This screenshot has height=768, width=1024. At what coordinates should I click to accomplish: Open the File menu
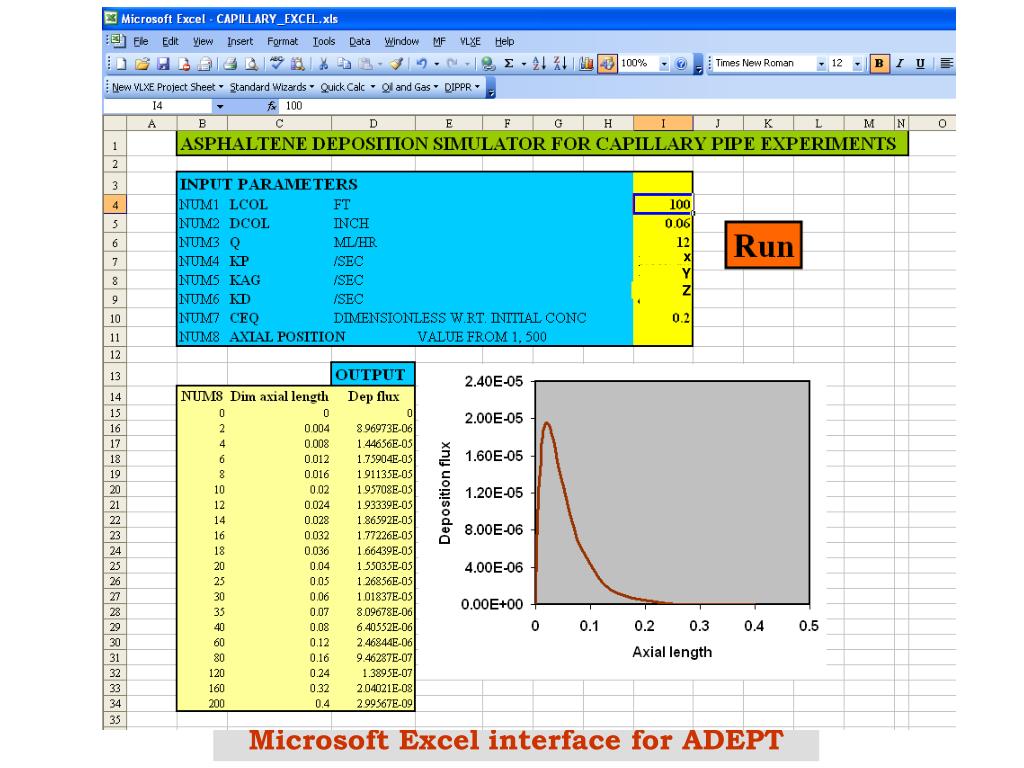click(140, 41)
